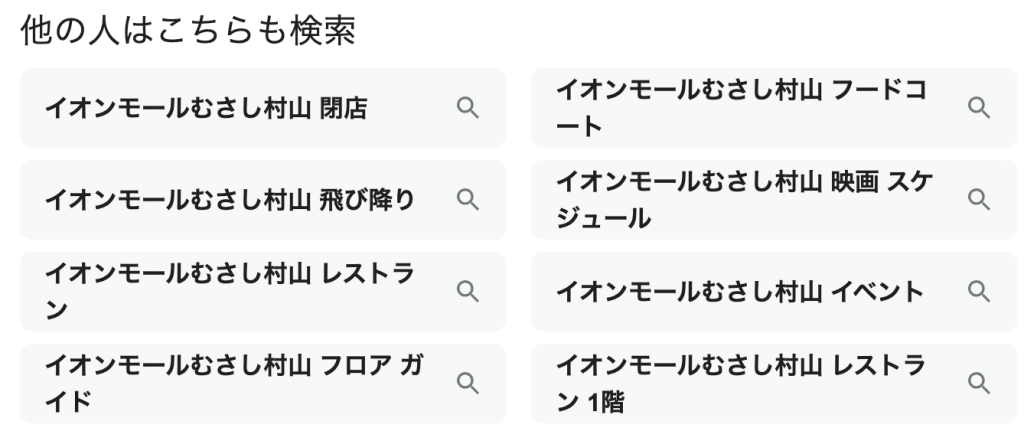Screen dimensions: 1024x441
Task: Click the 他の人はこちらも検索 heading
Action: pos(188,31)
